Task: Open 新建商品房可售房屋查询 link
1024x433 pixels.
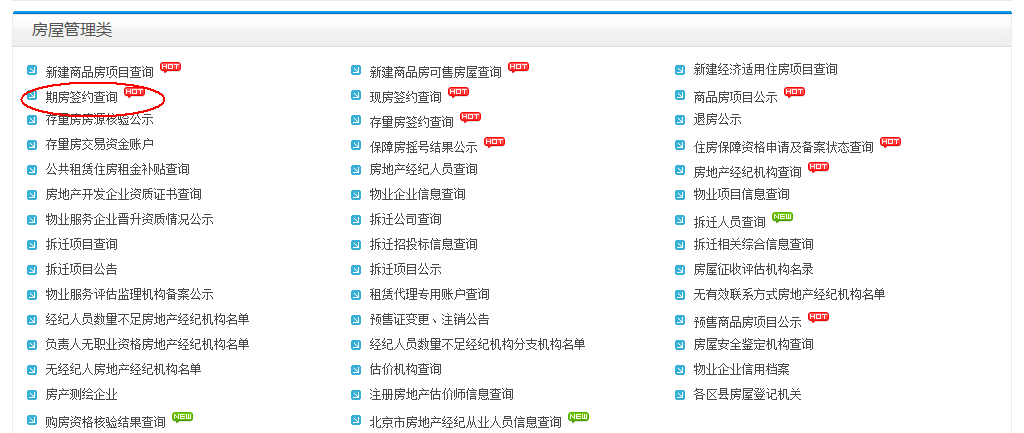Action: pos(436,72)
